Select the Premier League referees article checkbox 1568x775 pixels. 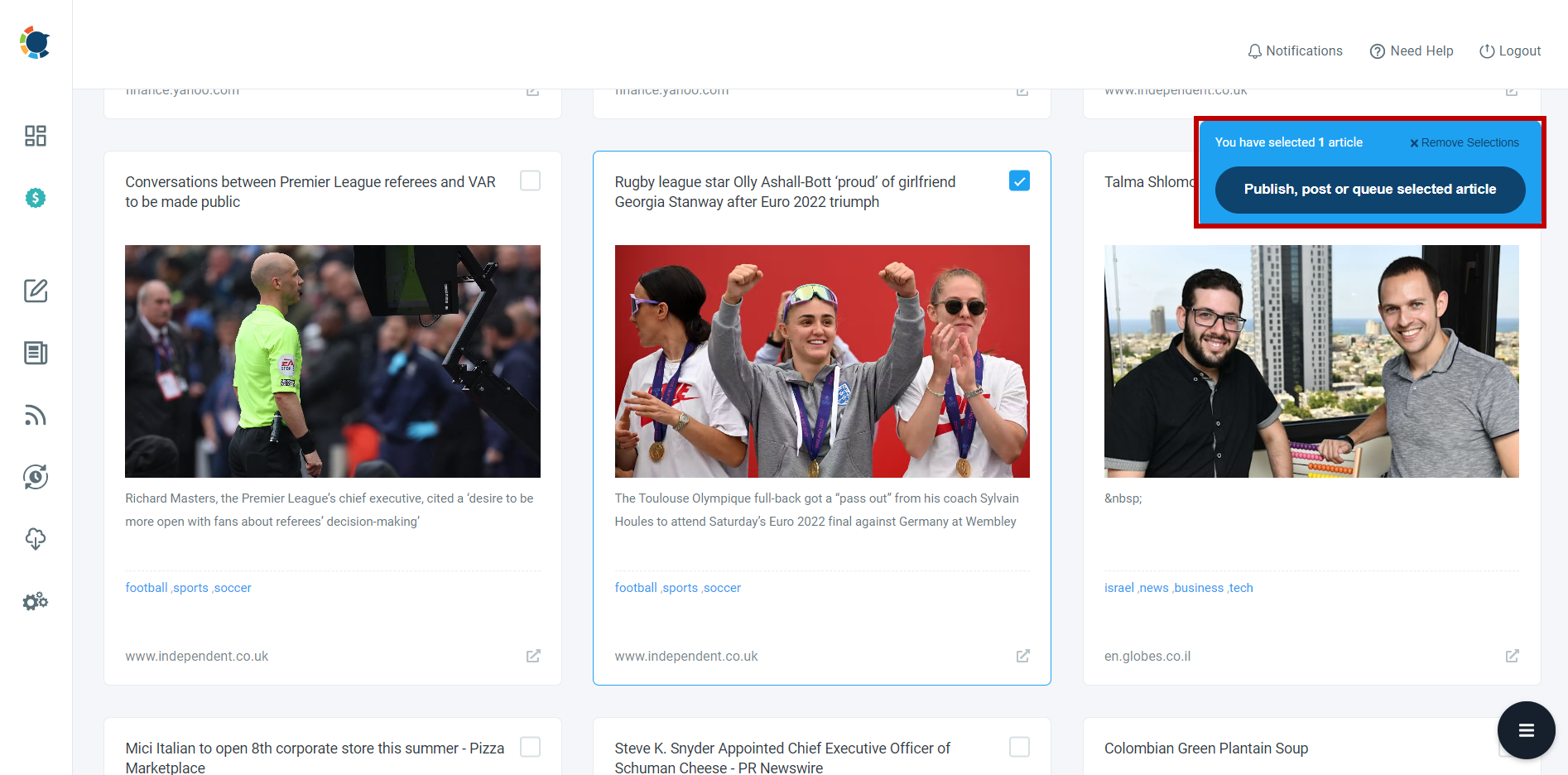[531, 181]
